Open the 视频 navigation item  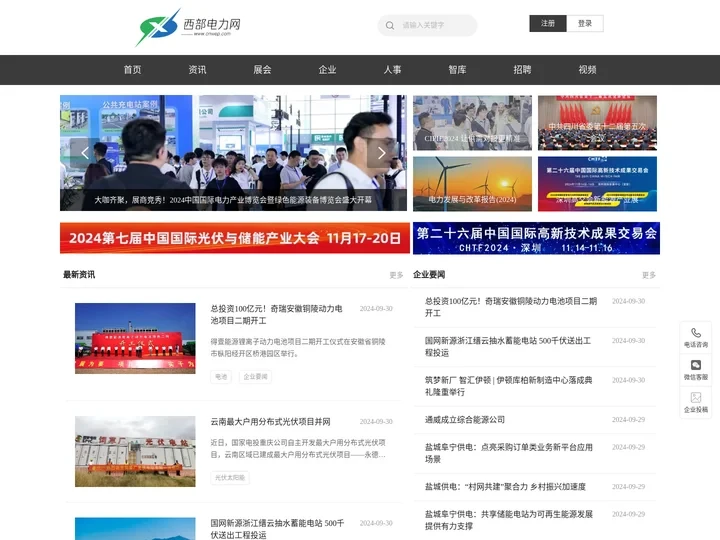(587, 70)
